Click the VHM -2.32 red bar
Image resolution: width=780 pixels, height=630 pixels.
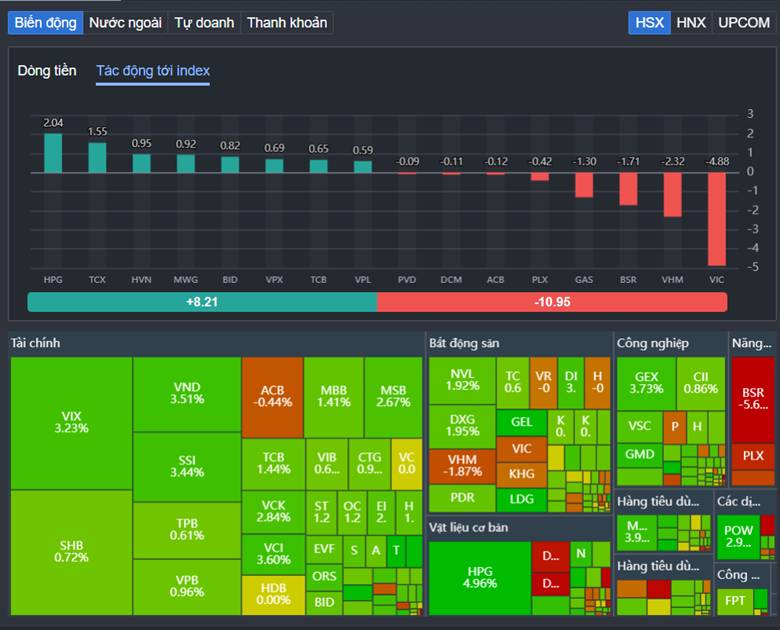[673, 195]
